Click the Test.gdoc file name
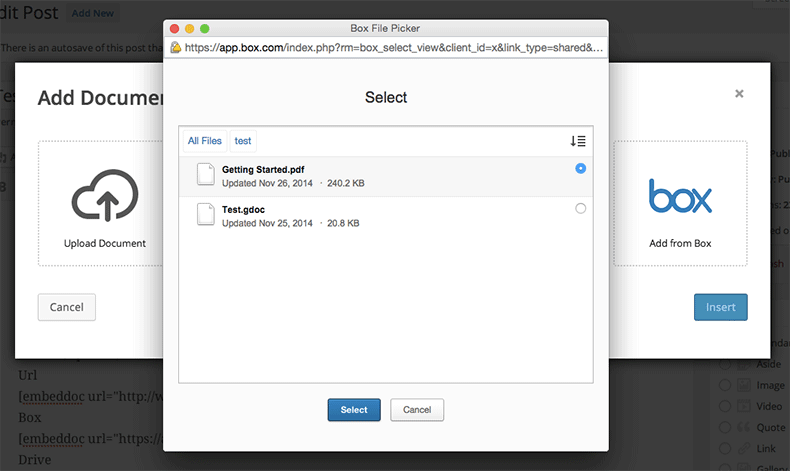Image resolution: width=790 pixels, height=471 pixels. pos(243,210)
